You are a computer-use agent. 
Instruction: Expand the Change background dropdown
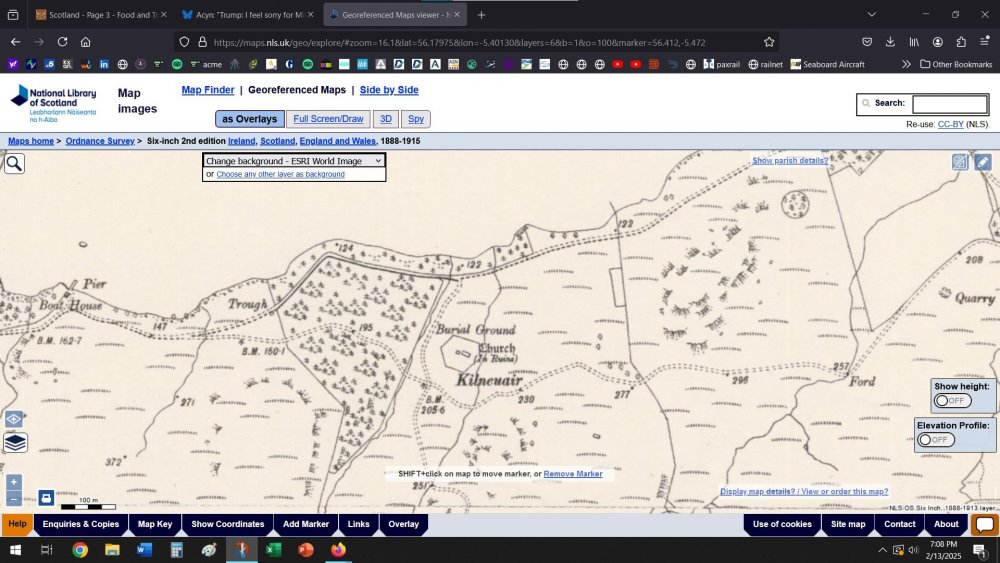coord(294,160)
